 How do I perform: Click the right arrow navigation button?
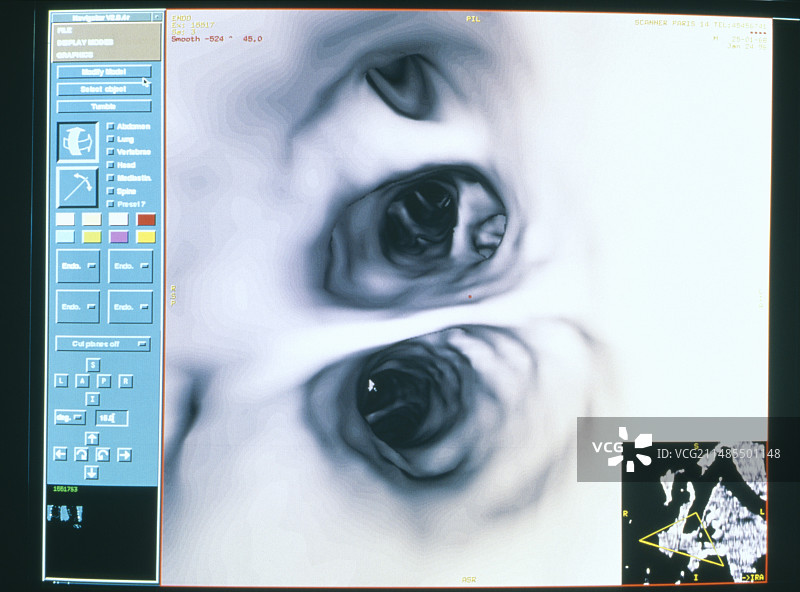[x=125, y=455]
